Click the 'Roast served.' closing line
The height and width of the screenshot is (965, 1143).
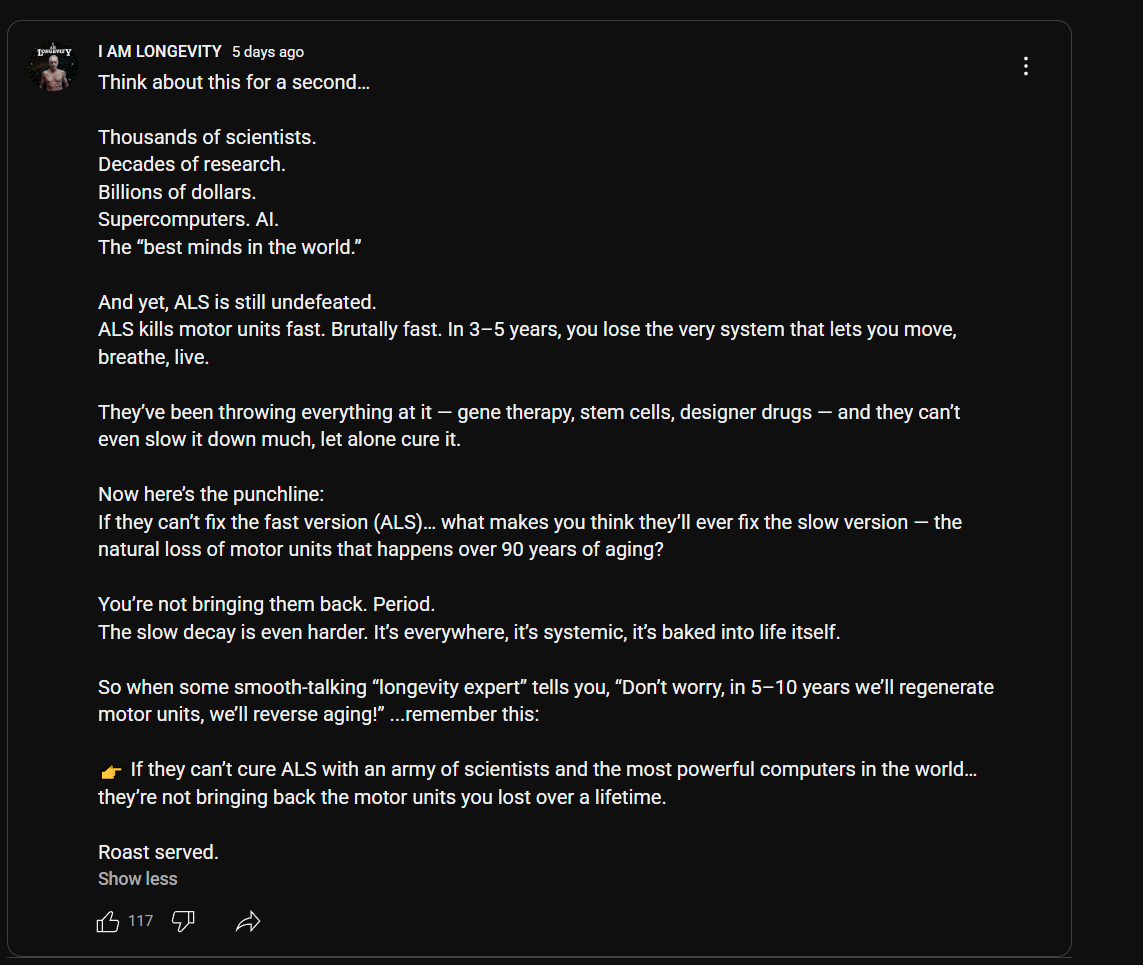158,852
